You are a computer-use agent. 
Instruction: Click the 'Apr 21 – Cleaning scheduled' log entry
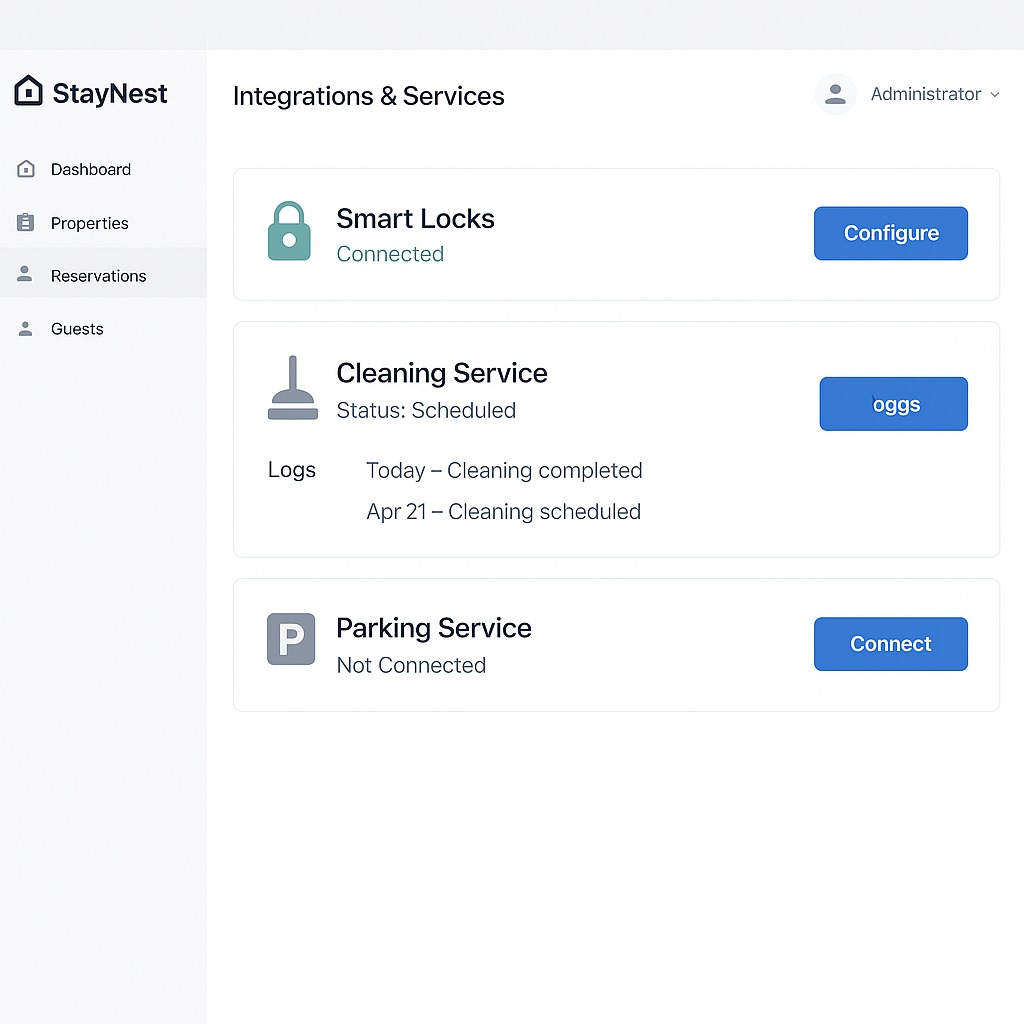click(503, 512)
